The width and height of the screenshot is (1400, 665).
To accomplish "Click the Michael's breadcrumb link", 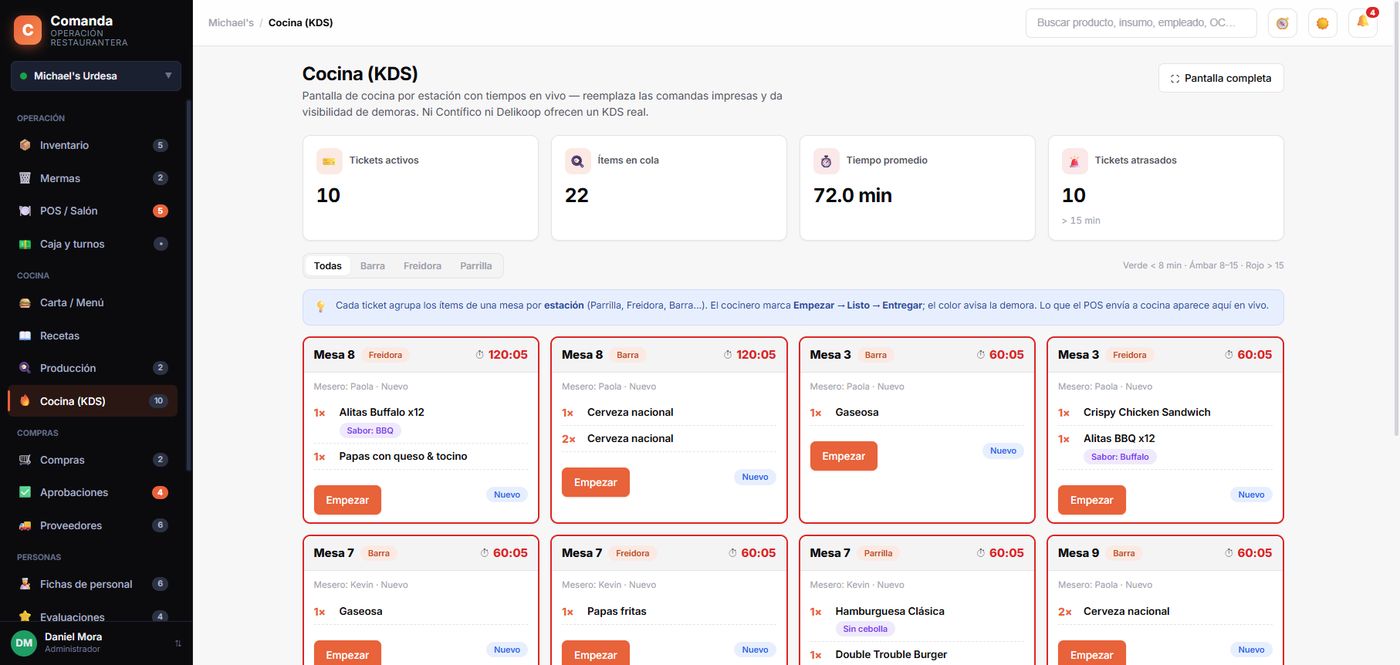I will click(x=231, y=22).
